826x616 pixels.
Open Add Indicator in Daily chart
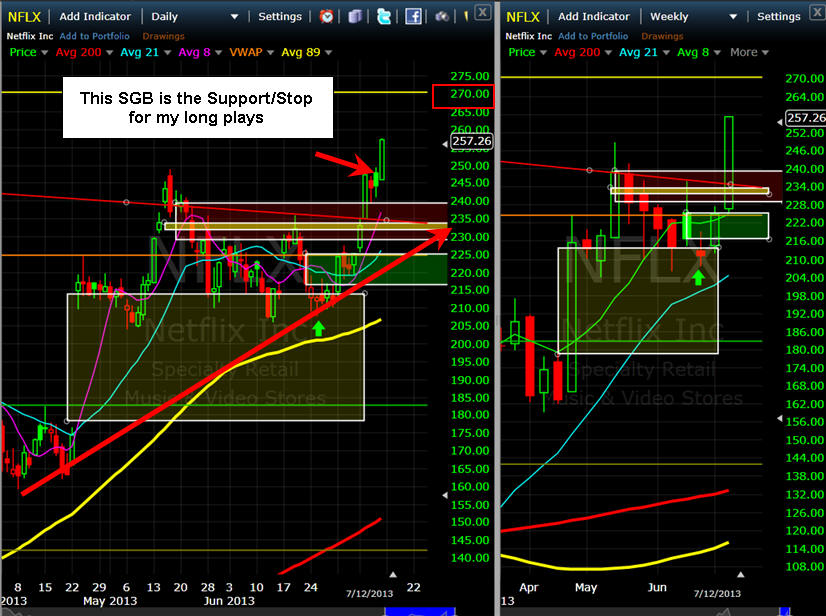pyautogui.click(x=95, y=16)
